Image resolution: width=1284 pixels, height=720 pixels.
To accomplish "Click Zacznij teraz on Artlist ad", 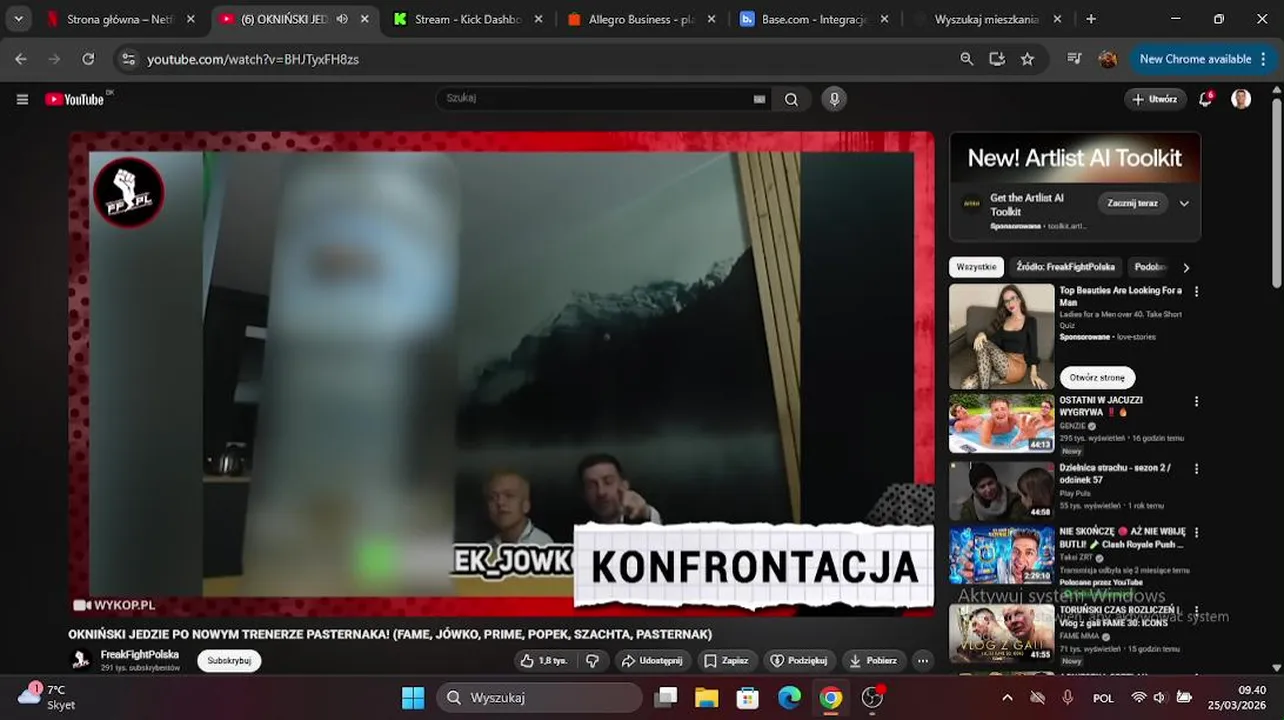I will [1132, 203].
